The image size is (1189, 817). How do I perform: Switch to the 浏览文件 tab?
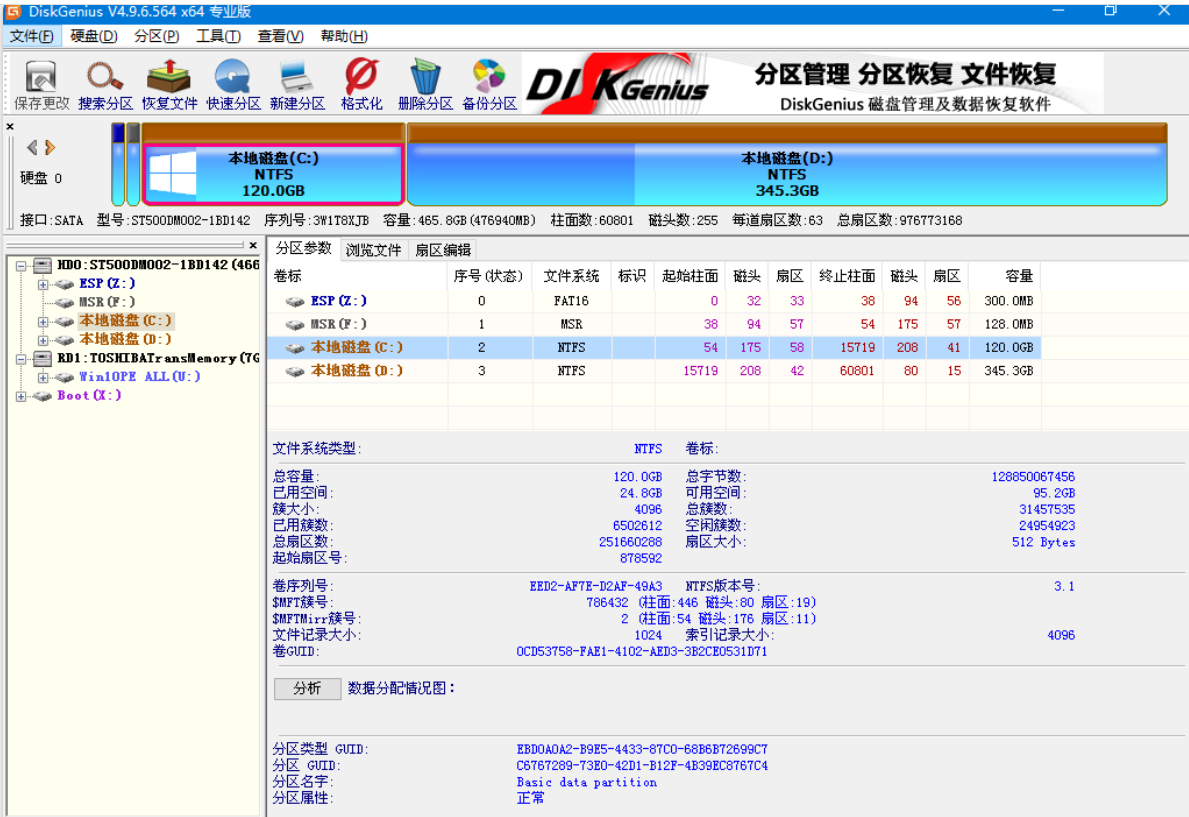click(x=373, y=250)
